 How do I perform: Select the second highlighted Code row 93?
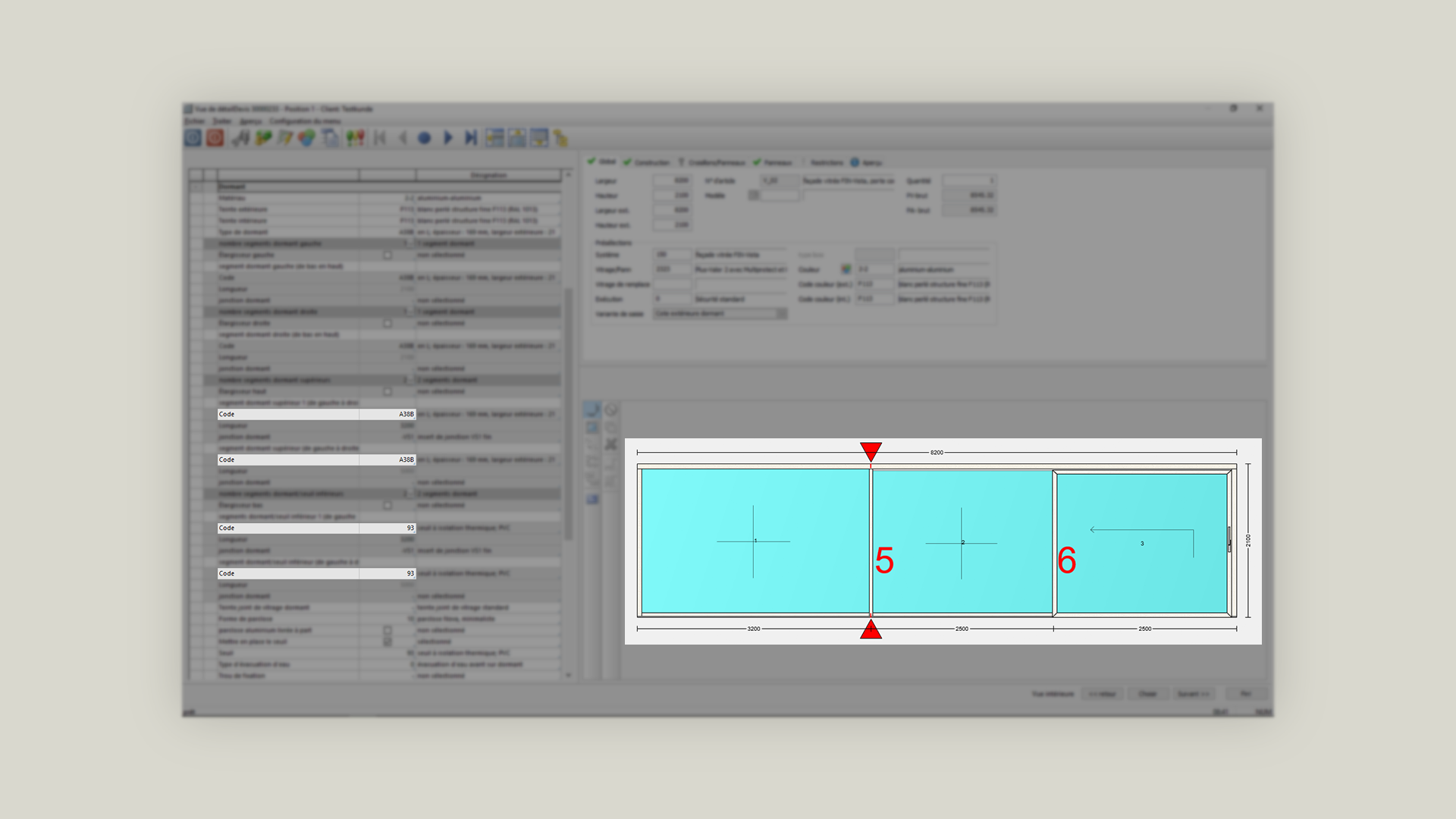(316, 573)
